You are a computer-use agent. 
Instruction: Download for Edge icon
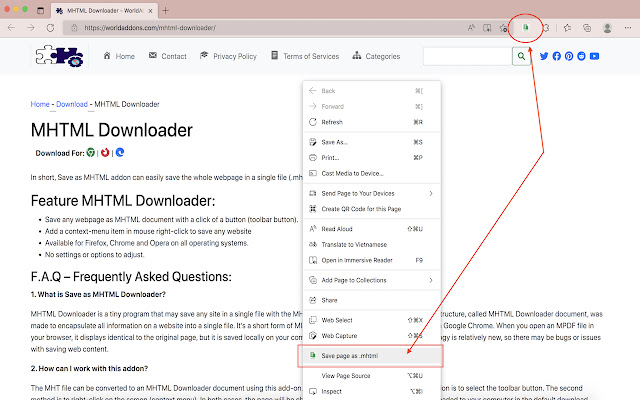120,152
